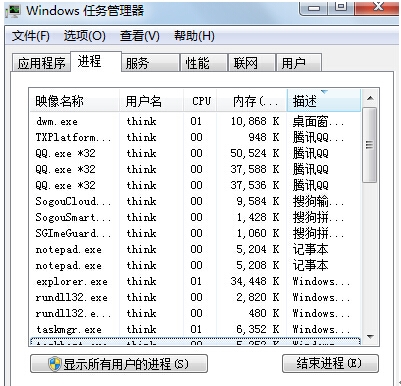
Task: Open the 性能 tab
Action: click(204, 63)
